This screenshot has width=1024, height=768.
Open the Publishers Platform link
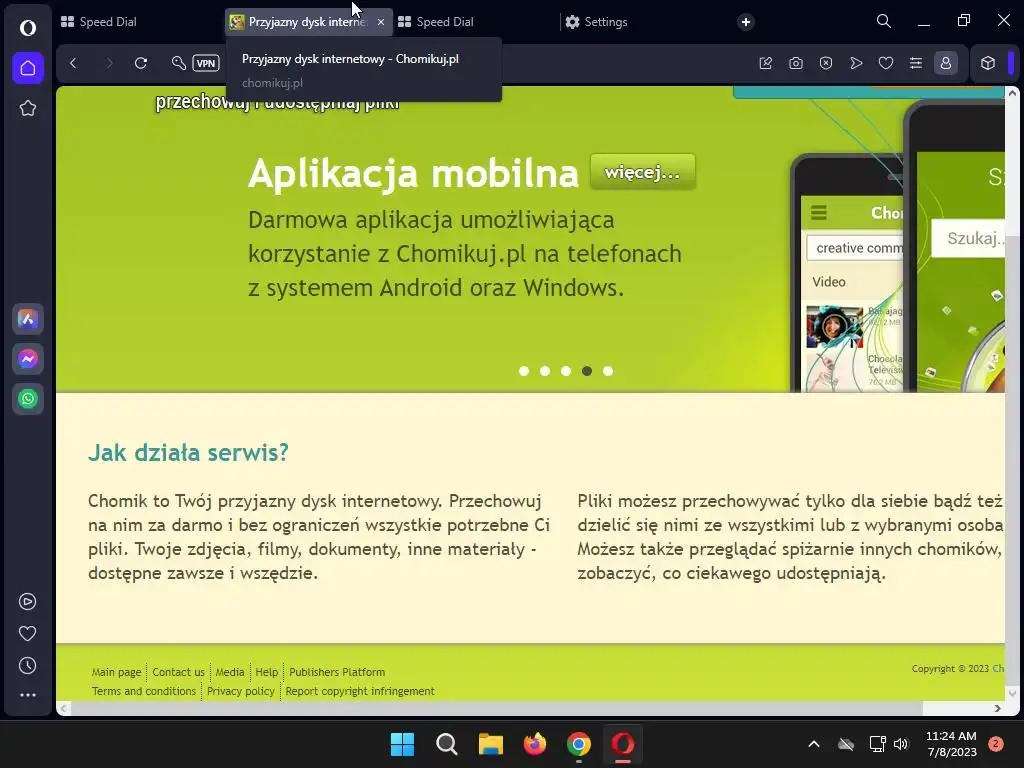pyautogui.click(x=337, y=672)
